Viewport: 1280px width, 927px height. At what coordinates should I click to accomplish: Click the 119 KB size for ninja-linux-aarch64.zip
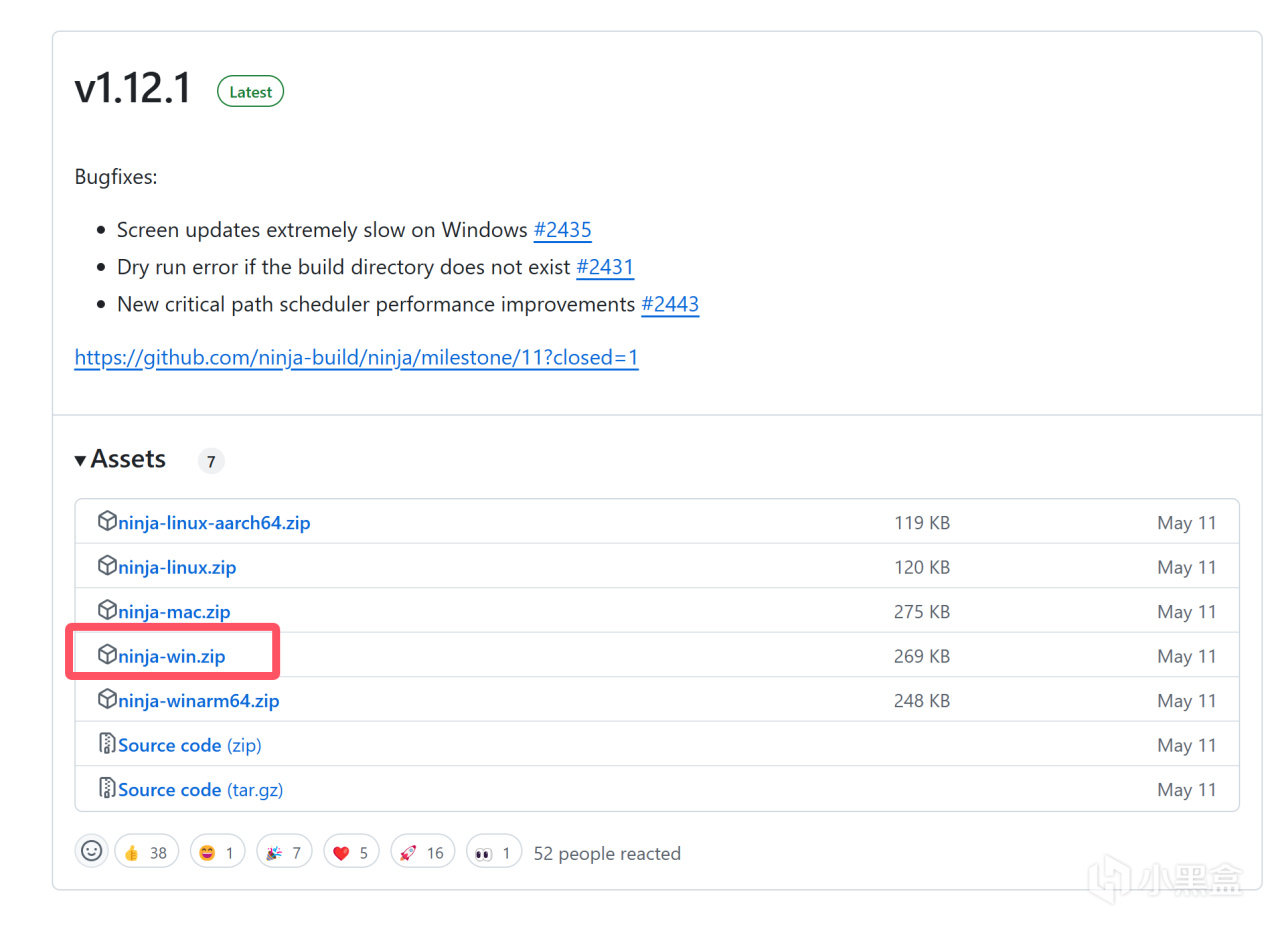click(x=922, y=523)
